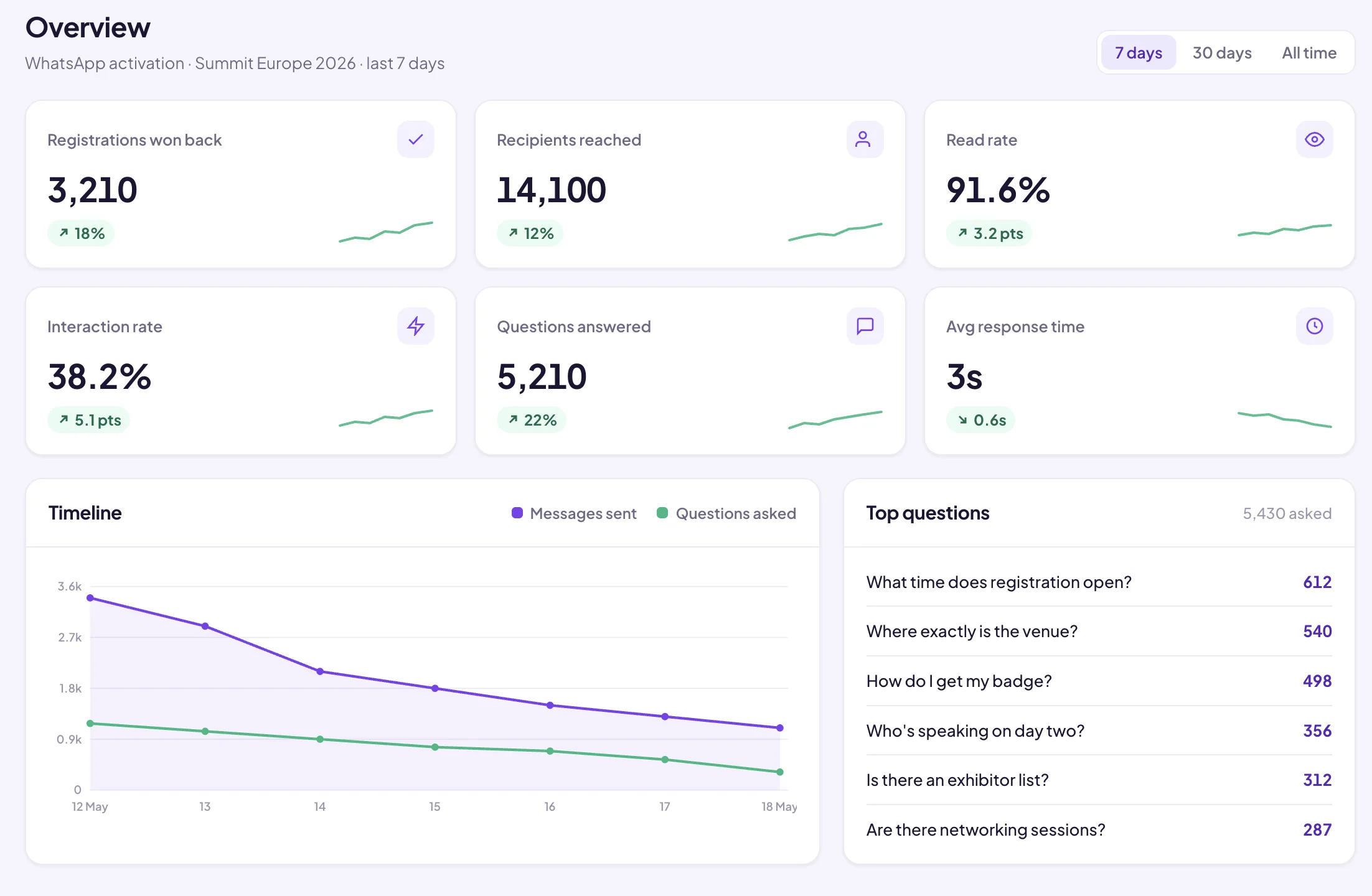Click the Recipients reached sparkline

pos(835,231)
